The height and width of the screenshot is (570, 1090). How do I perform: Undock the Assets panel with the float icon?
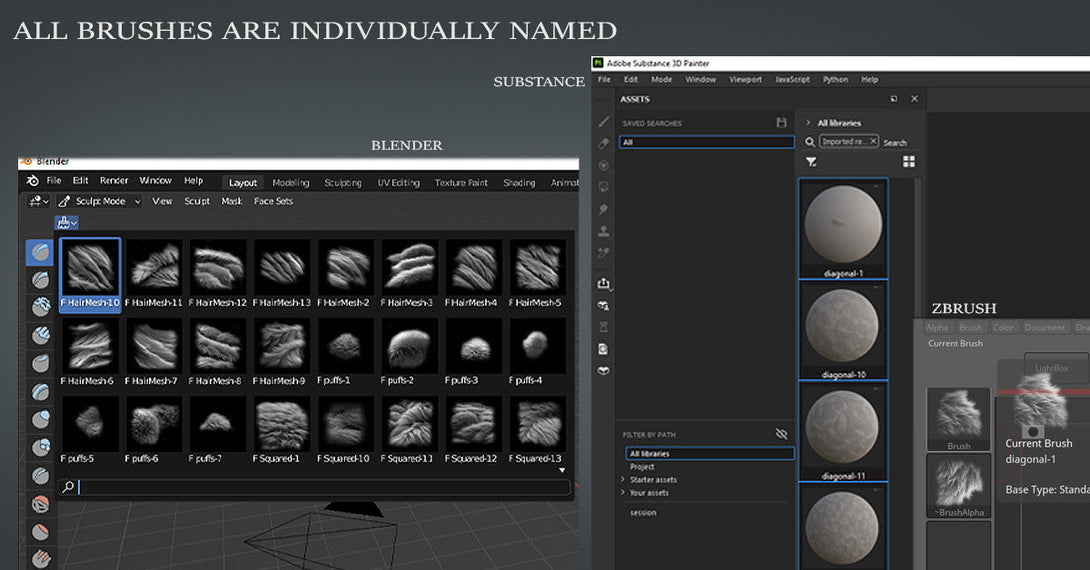pyautogui.click(x=893, y=99)
